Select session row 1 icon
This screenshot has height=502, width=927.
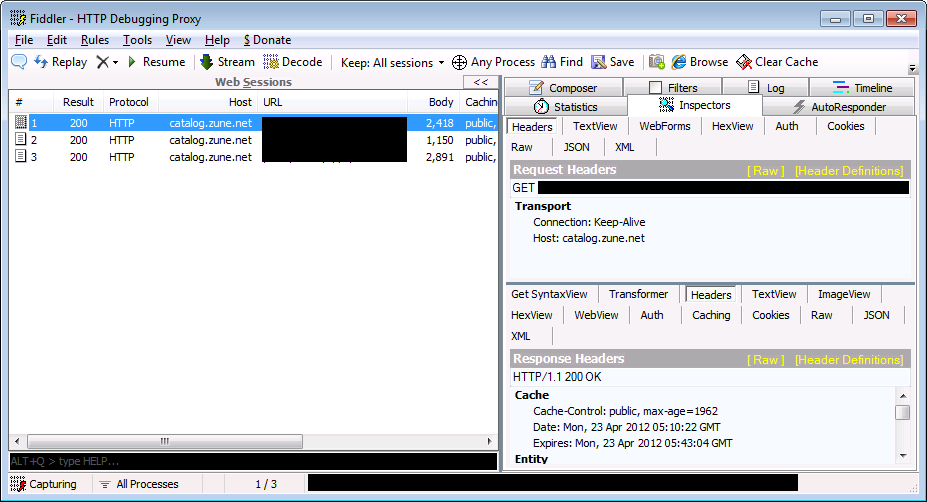pyautogui.click(x=21, y=122)
